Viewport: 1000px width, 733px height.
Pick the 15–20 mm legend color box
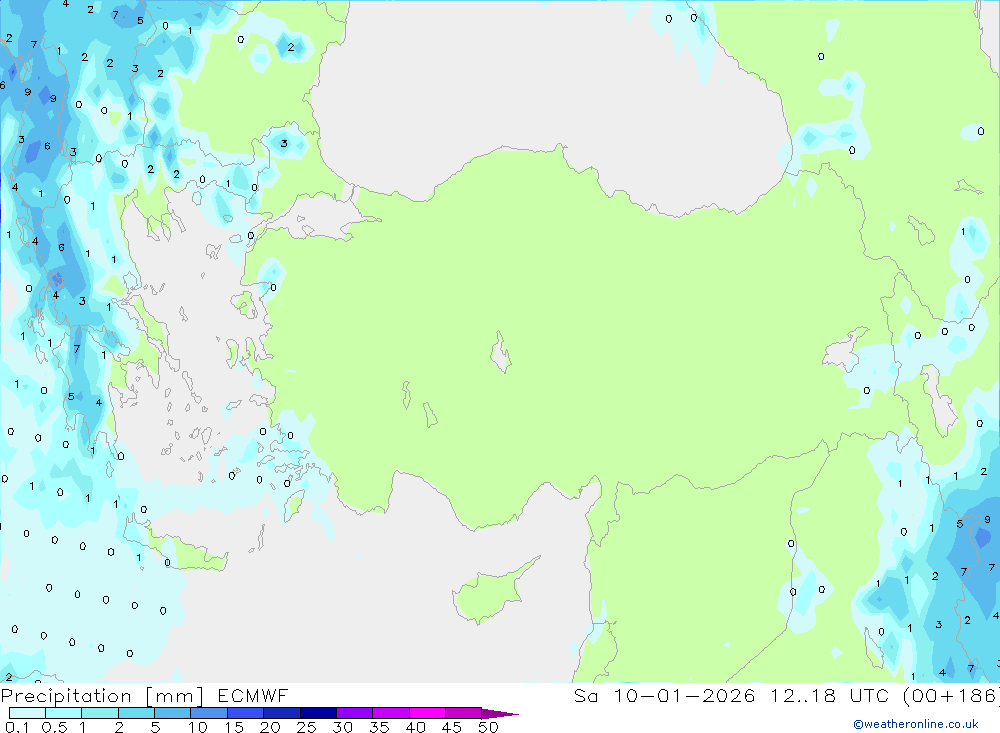[x=245, y=713]
